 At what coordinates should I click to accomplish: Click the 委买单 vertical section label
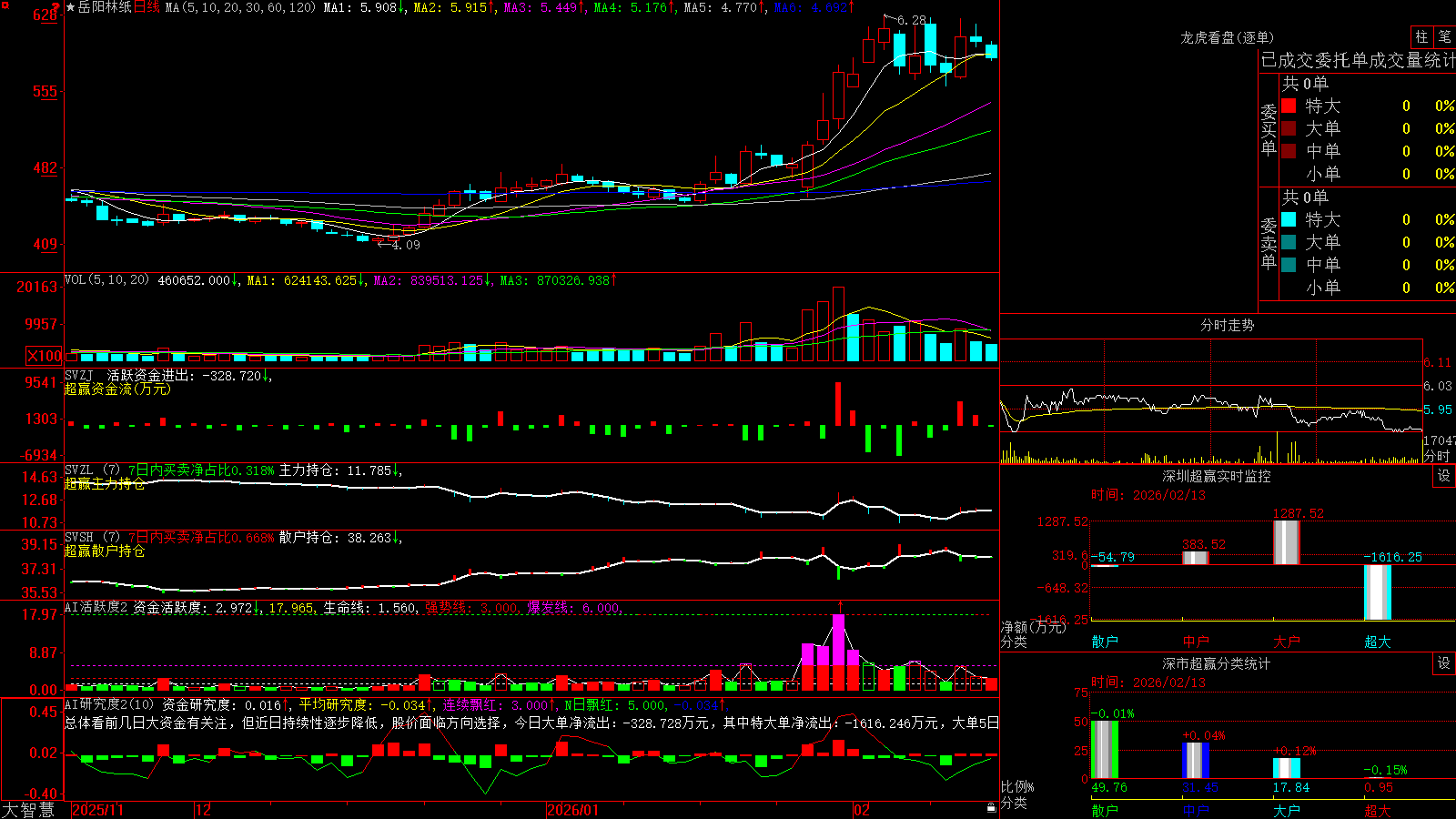coord(1269,130)
